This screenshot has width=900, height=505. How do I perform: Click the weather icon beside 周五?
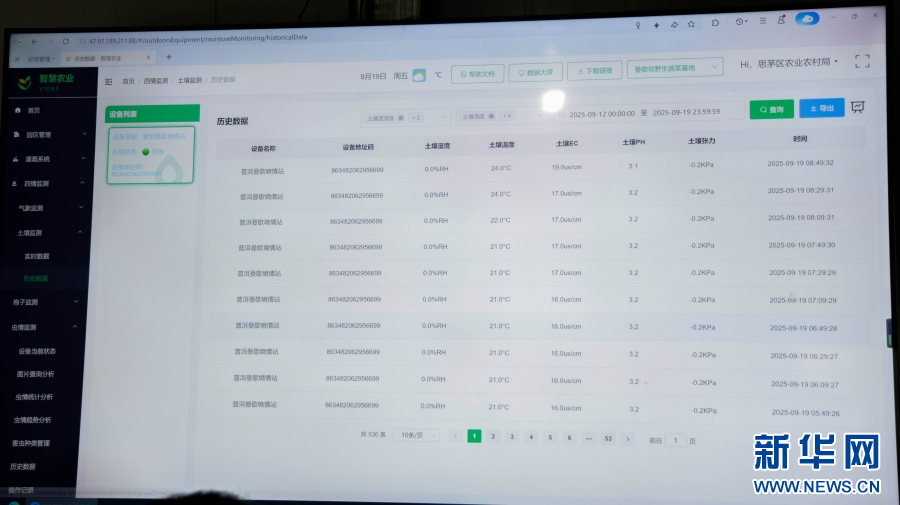point(419,75)
